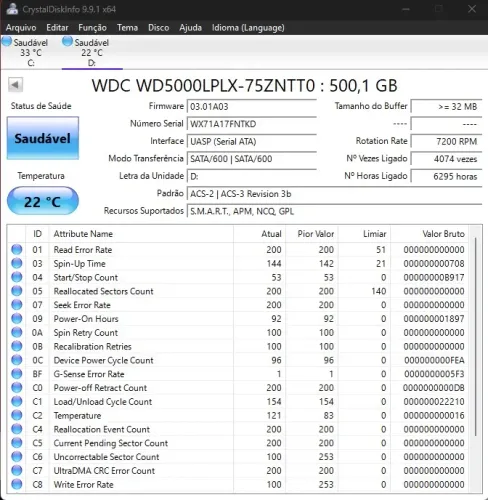Click the status icon for Recalibration Retries
Image resolution: width=488 pixels, height=500 pixels.
click(x=17, y=346)
